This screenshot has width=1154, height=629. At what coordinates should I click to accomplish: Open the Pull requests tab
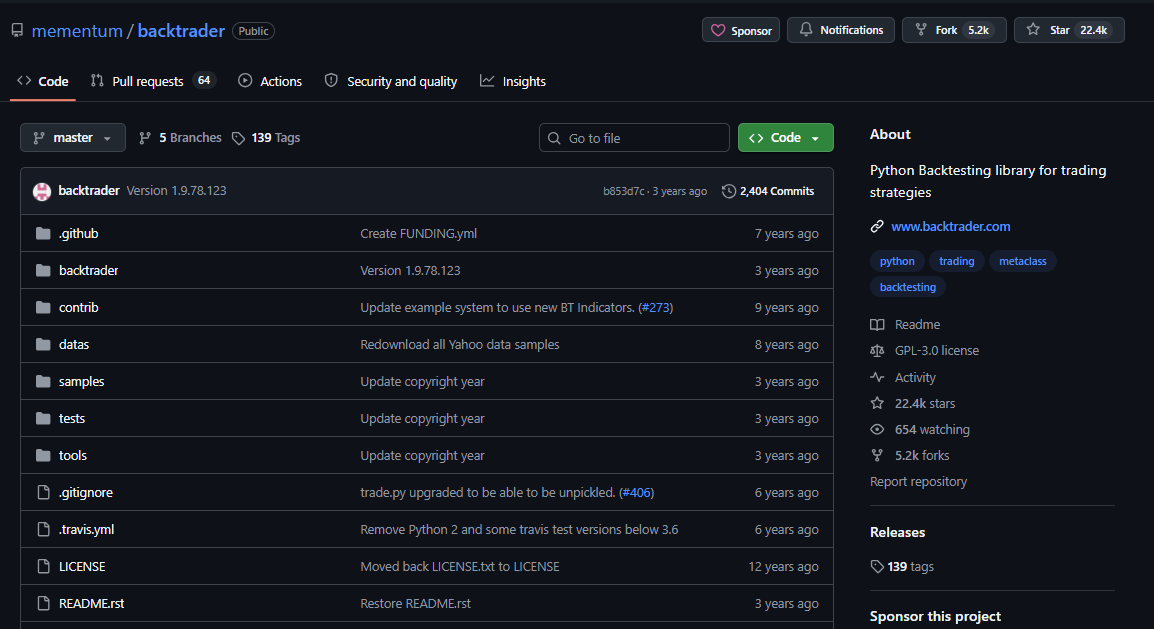click(x=152, y=82)
